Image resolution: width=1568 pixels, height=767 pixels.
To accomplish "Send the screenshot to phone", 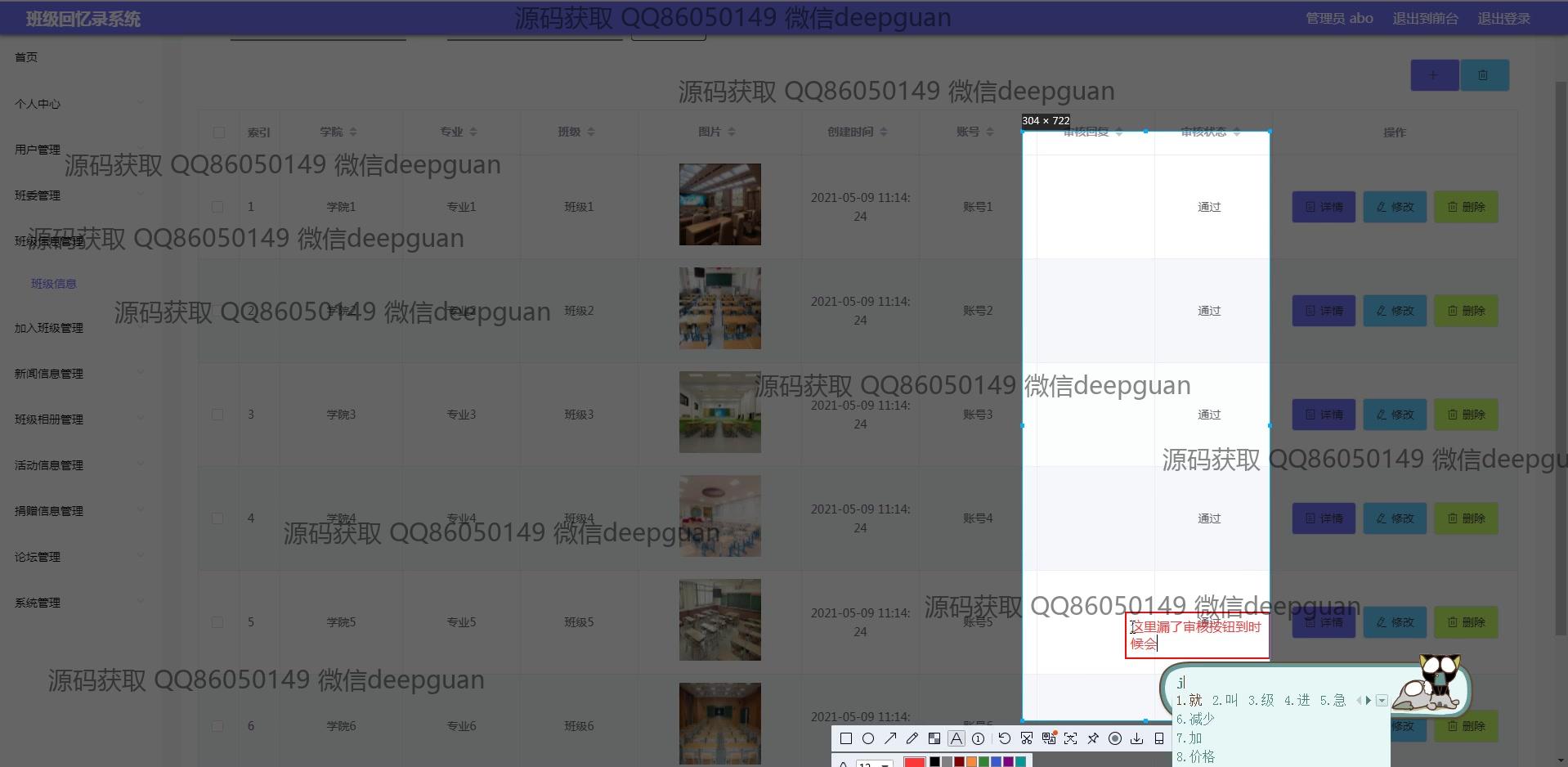I will (x=1159, y=739).
